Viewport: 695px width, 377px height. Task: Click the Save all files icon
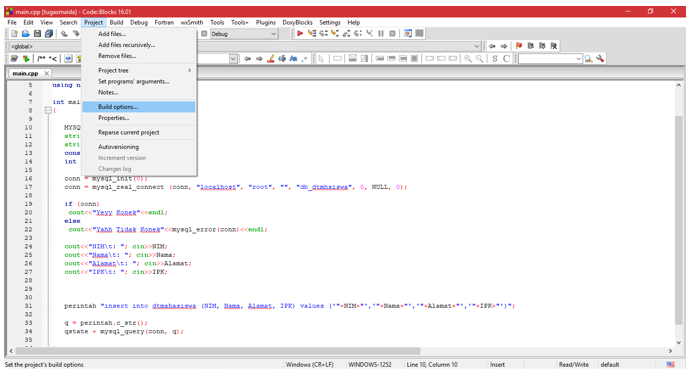click(49, 34)
